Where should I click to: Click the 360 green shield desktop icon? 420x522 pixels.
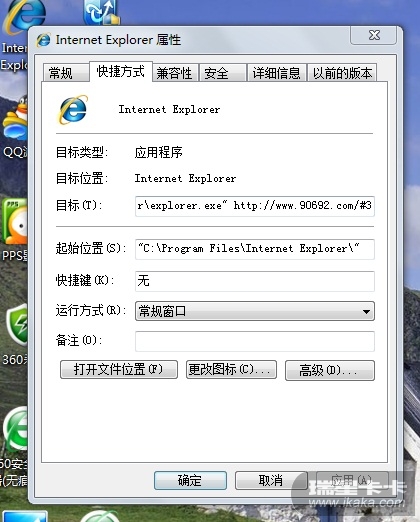pyautogui.click(x=17, y=325)
